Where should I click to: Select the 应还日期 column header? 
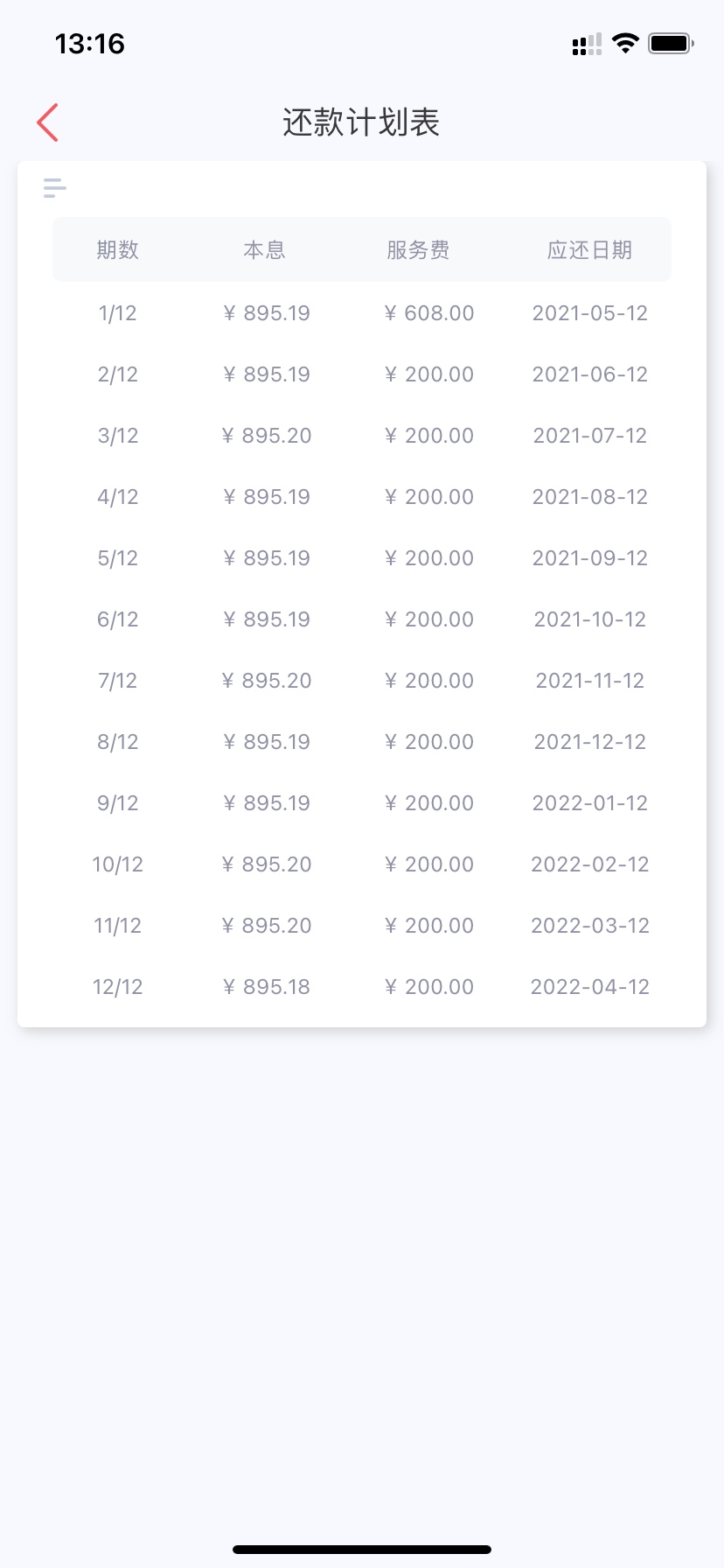pos(590,250)
